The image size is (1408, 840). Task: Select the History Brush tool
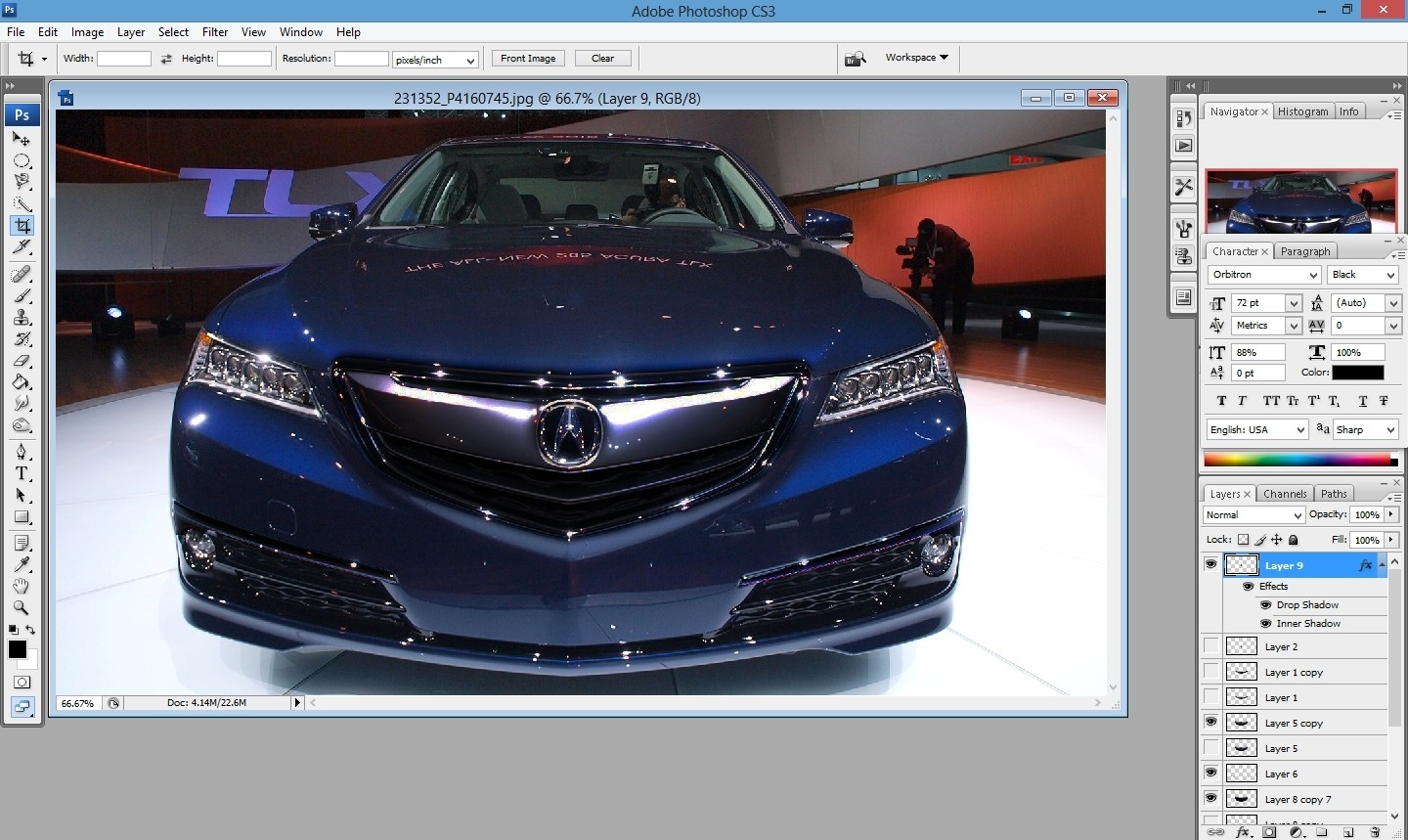pos(21,339)
